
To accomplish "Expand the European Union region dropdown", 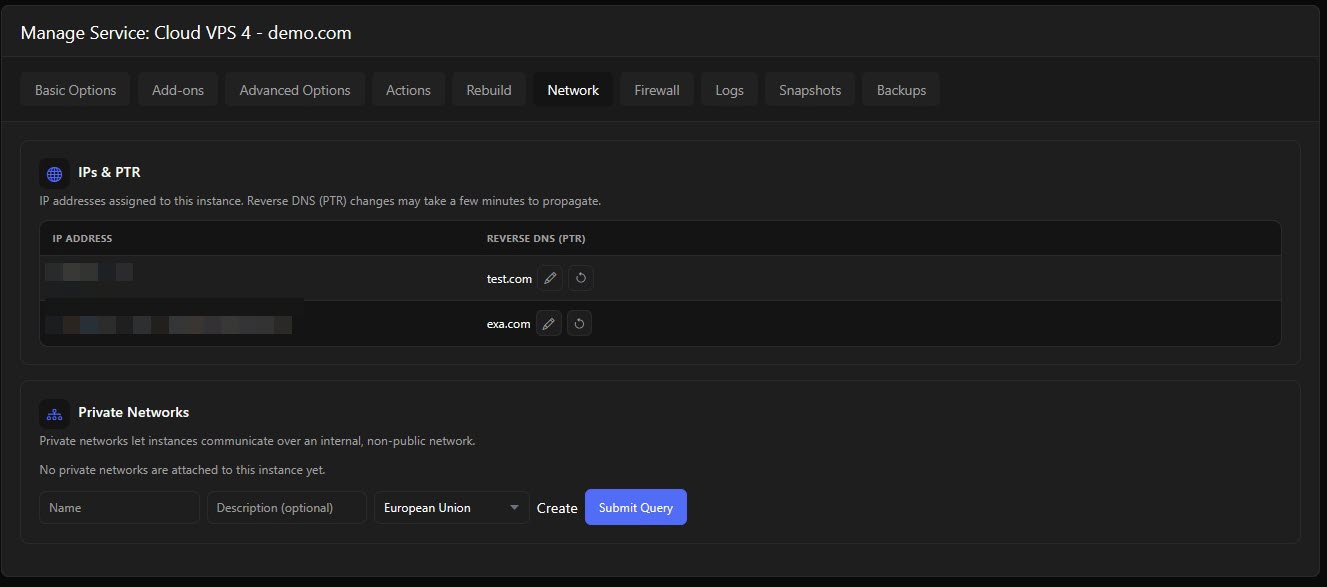I will click(452, 507).
